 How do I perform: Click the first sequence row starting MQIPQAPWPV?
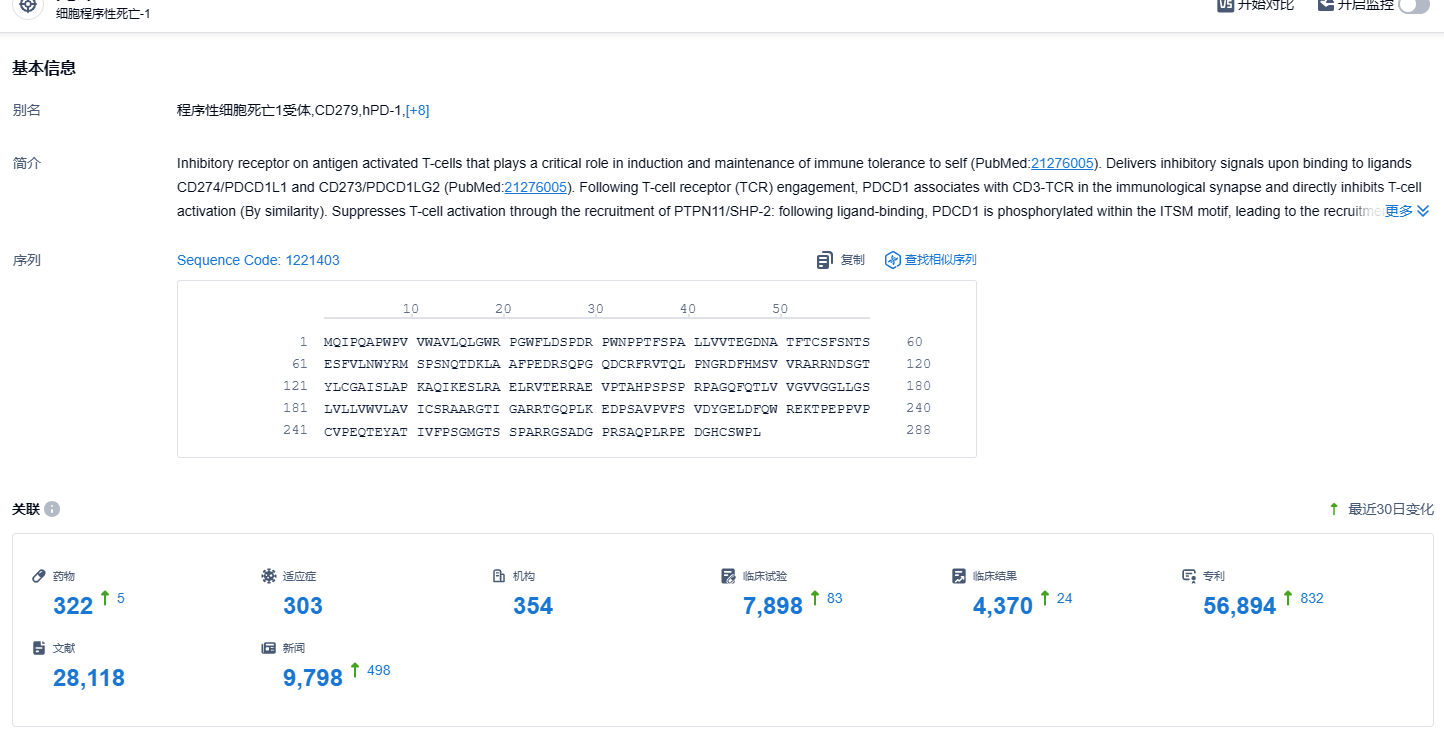pyautogui.click(x=596, y=342)
